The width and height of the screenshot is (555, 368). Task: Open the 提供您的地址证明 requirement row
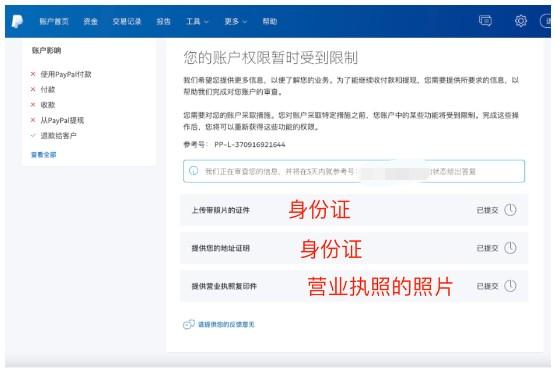point(354,248)
